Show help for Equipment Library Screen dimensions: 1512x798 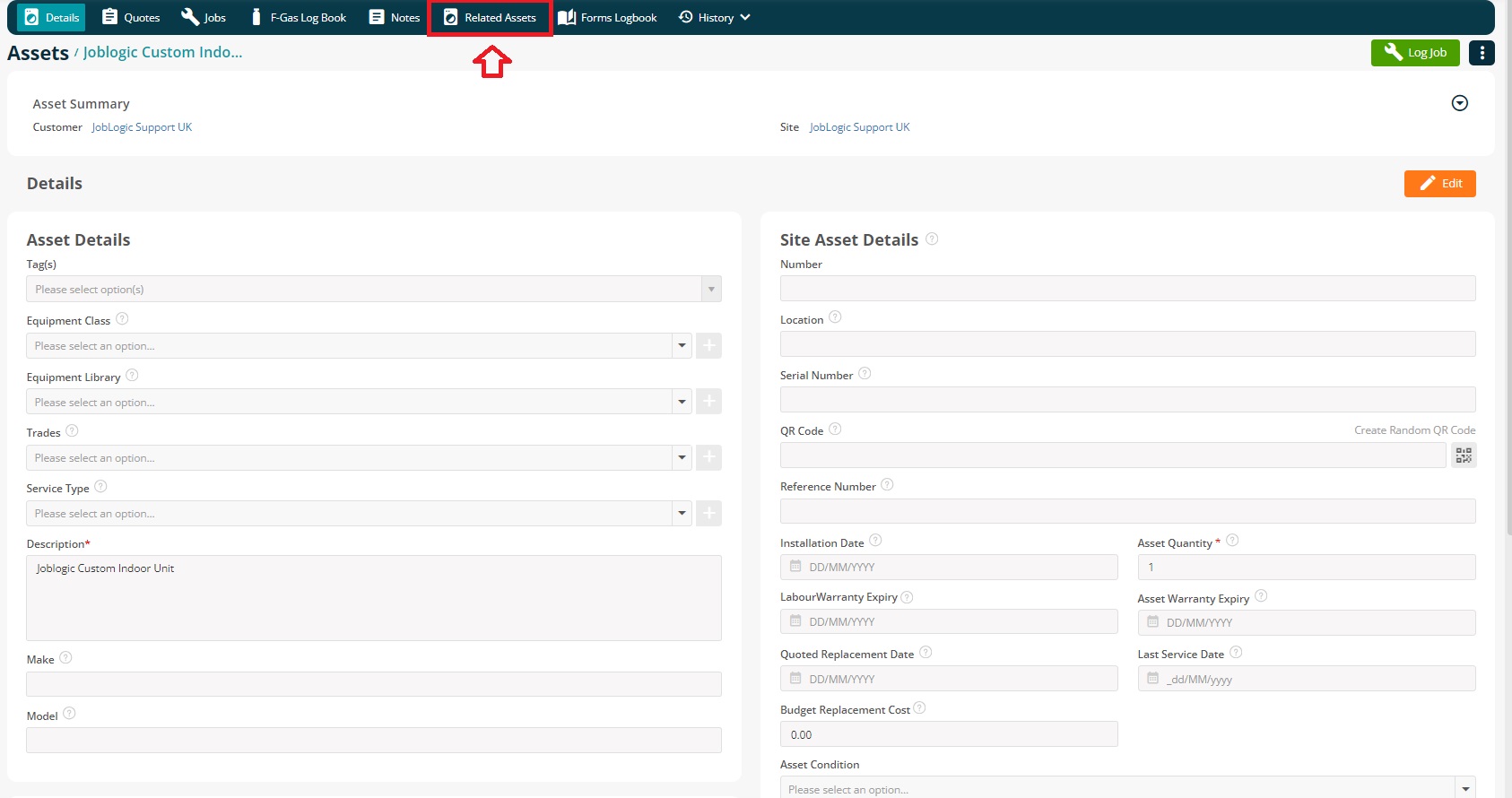[x=132, y=375]
